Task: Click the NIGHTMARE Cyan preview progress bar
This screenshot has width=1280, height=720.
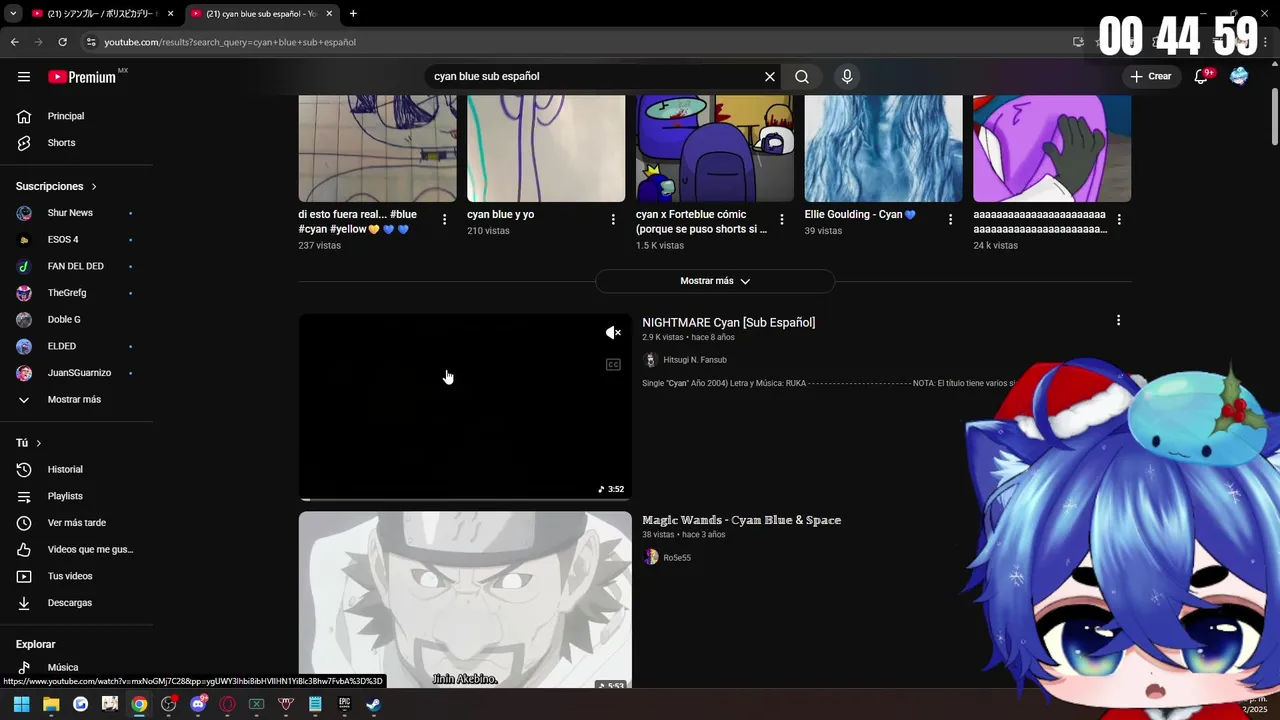Action: (x=465, y=498)
